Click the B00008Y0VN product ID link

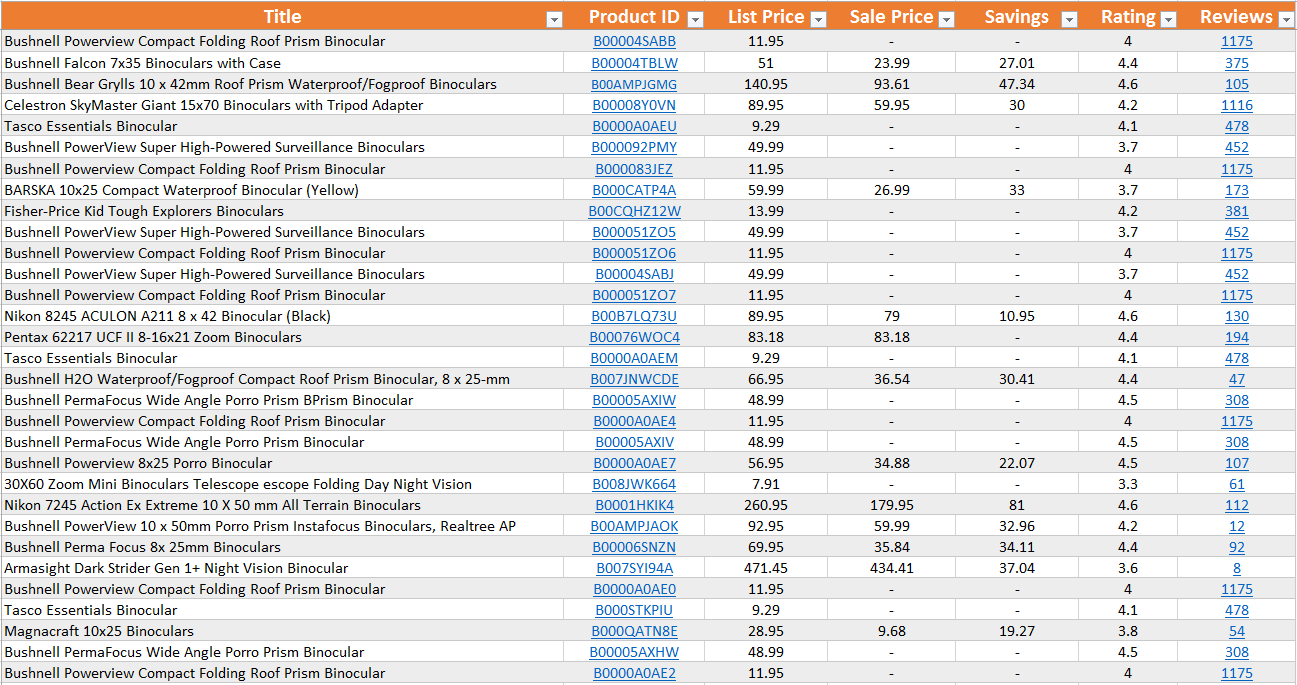[x=635, y=105]
